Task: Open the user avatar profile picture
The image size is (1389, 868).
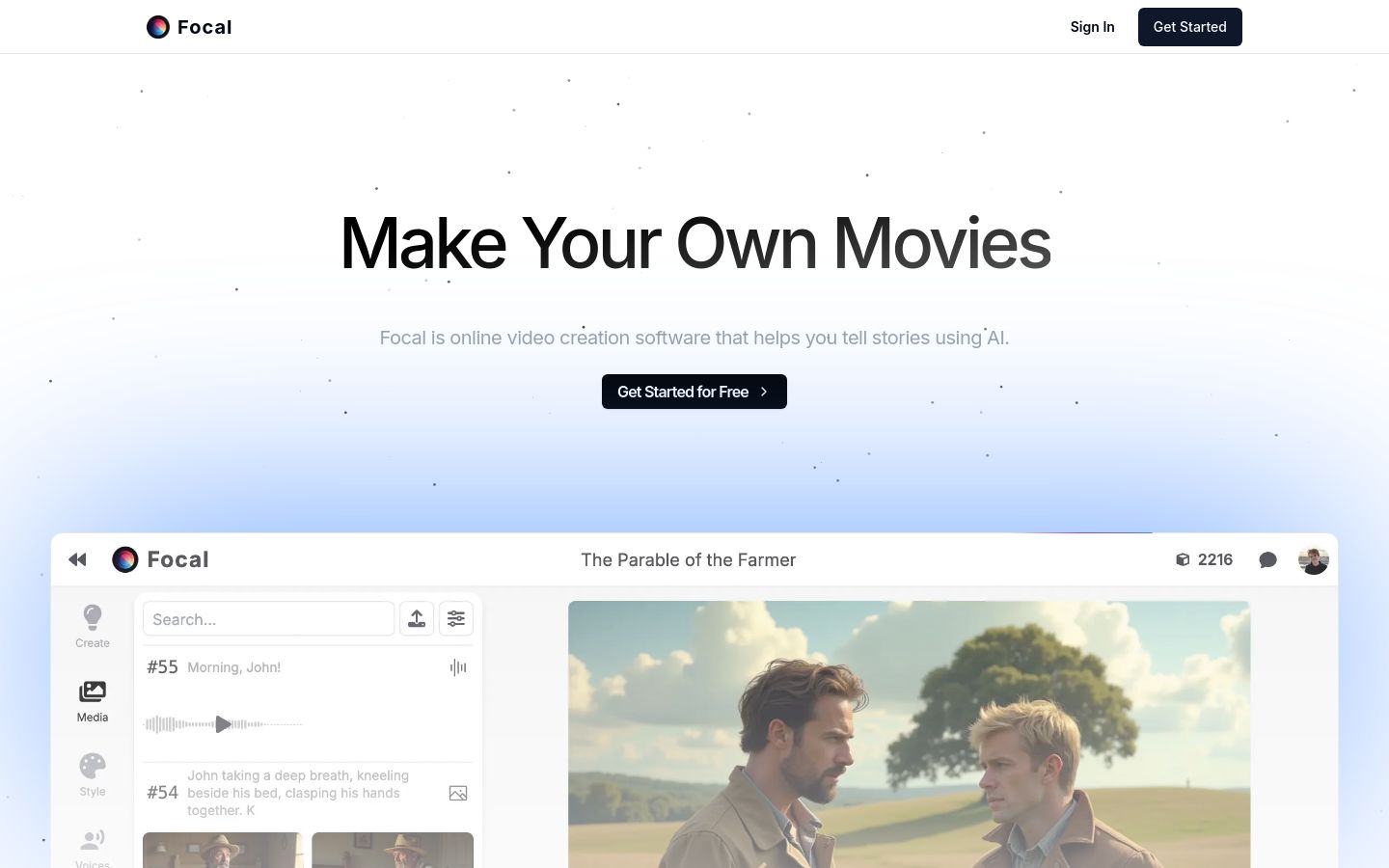Action: (1314, 559)
